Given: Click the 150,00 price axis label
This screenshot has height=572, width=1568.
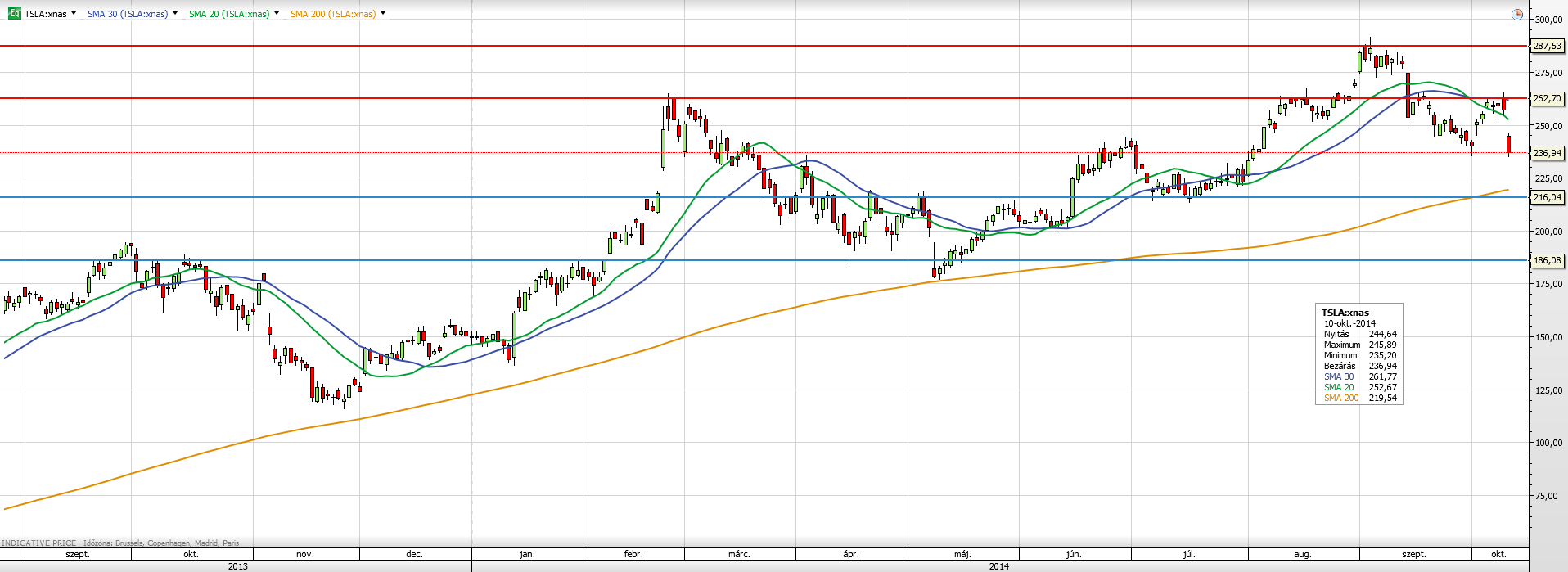Looking at the screenshot, I should (1548, 337).
